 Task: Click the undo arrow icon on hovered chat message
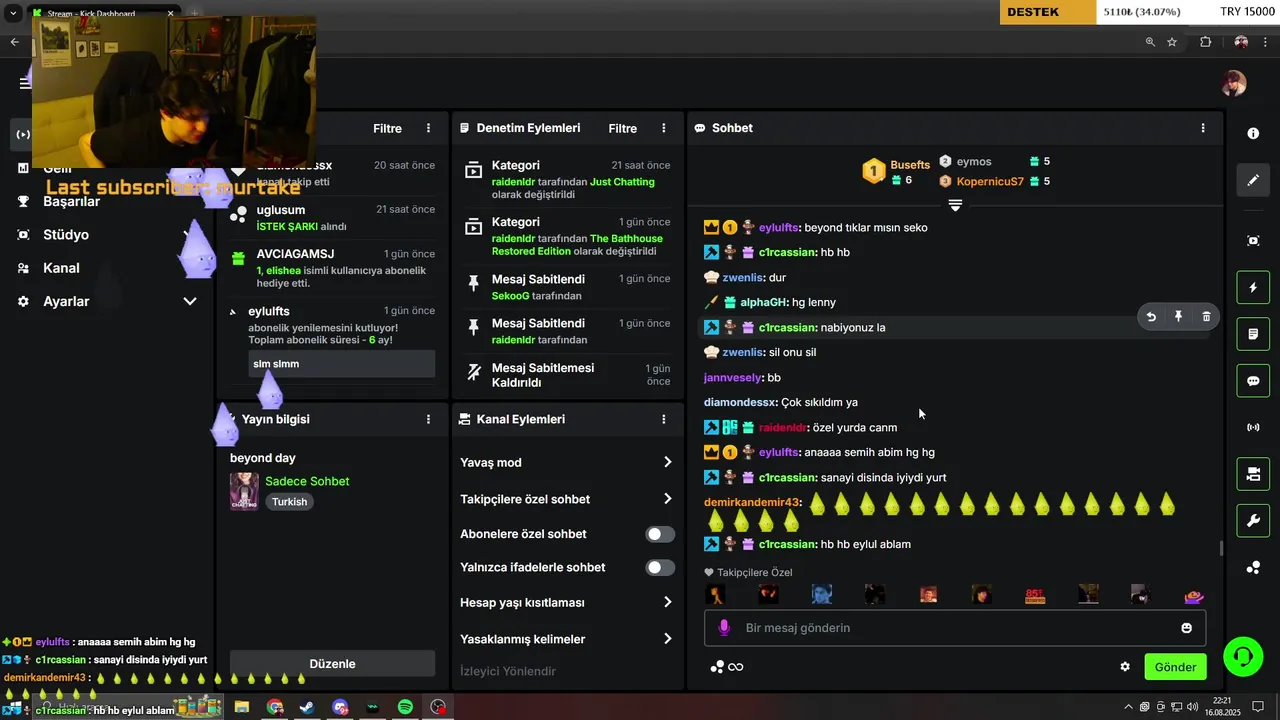(1151, 317)
